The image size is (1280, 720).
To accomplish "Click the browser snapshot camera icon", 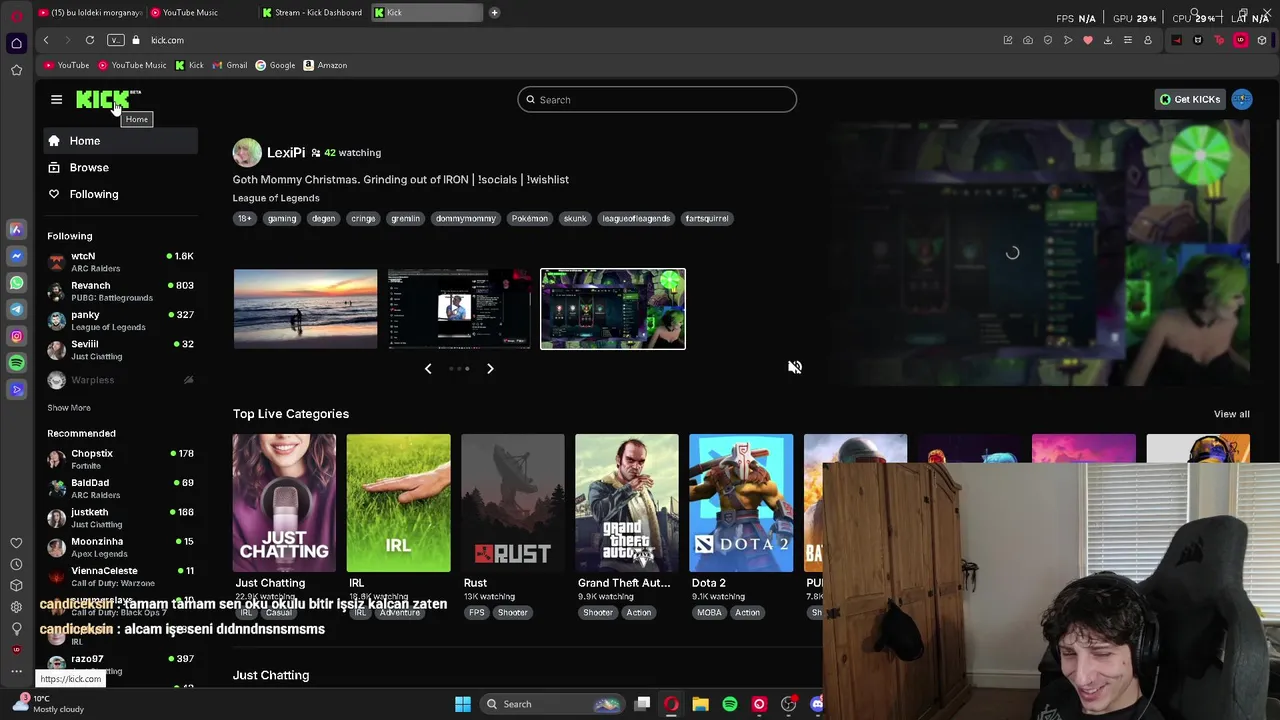I will coord(1028,40).
